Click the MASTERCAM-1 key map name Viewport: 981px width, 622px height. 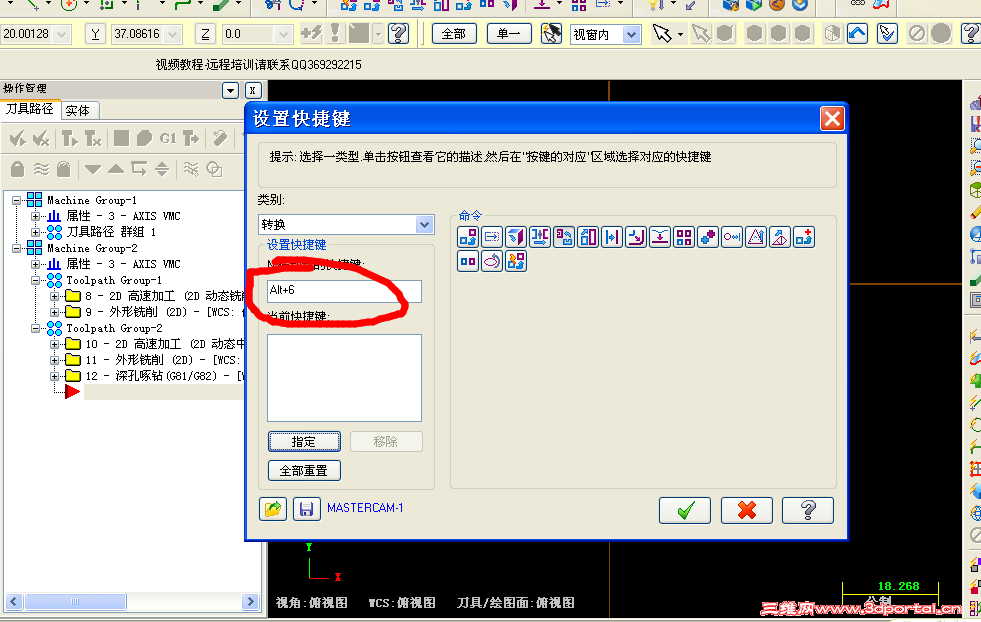[365, 508]
